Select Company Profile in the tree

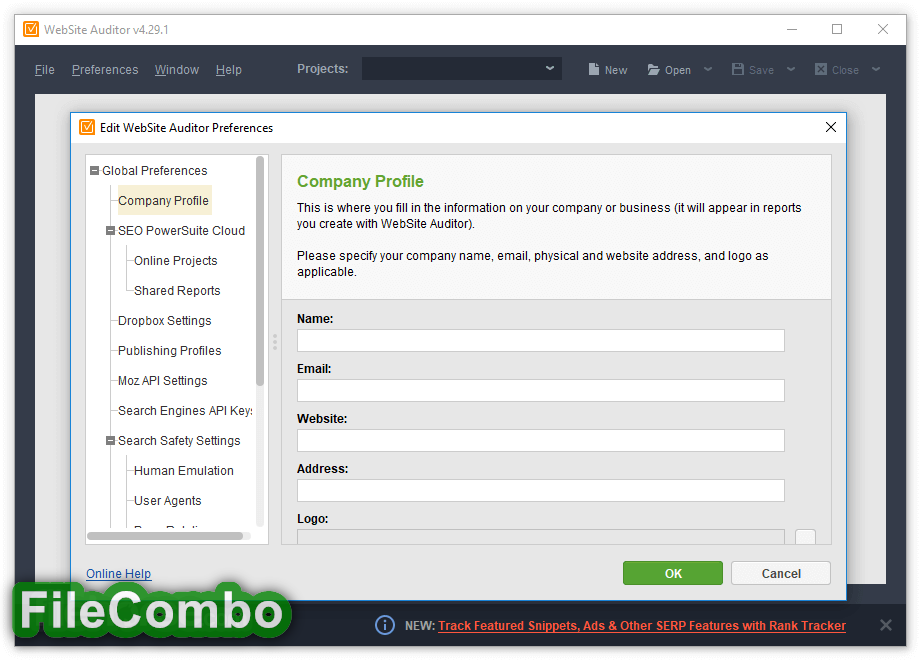(x=163, y=200)
